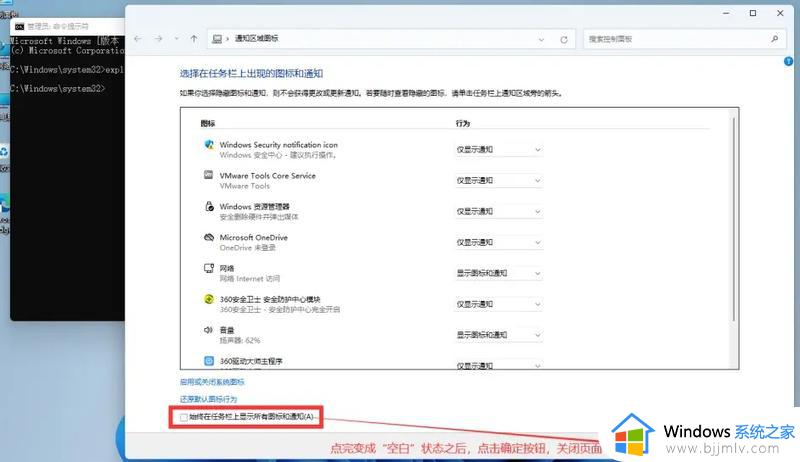Open recent locations chevron beside forward arrow
This screenshot has width=800, height=462.
click(177, 39)
